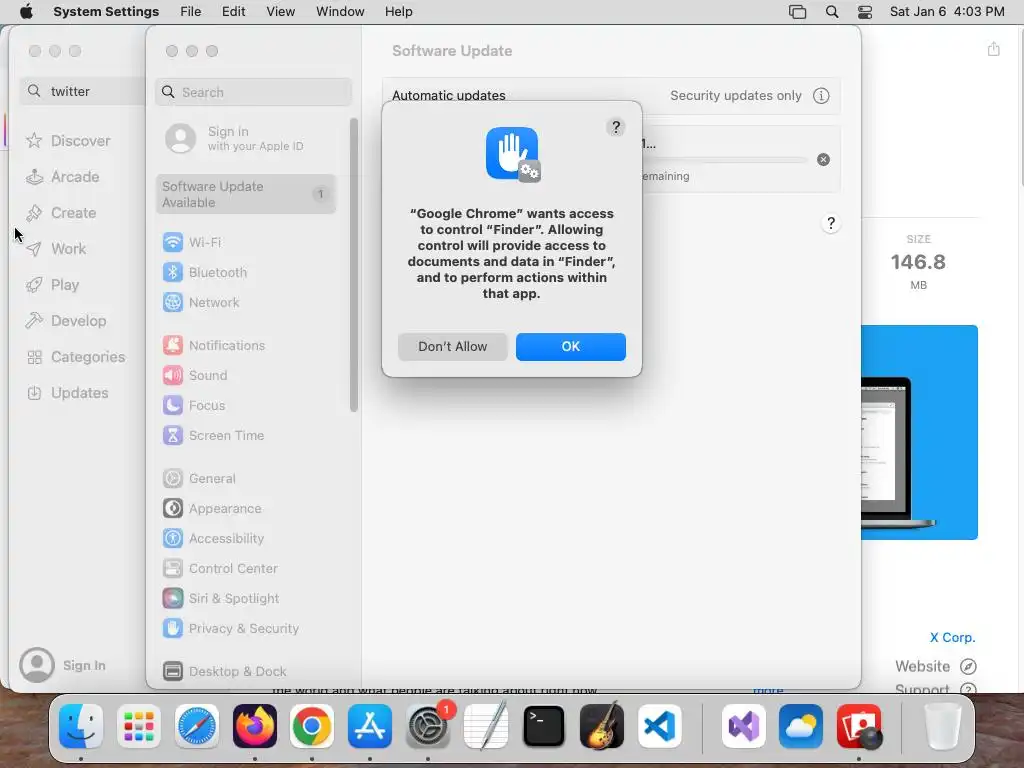Sign in with your Apple ID in System Settings
Screen dimensions: 1024x768
click(246, 138)
